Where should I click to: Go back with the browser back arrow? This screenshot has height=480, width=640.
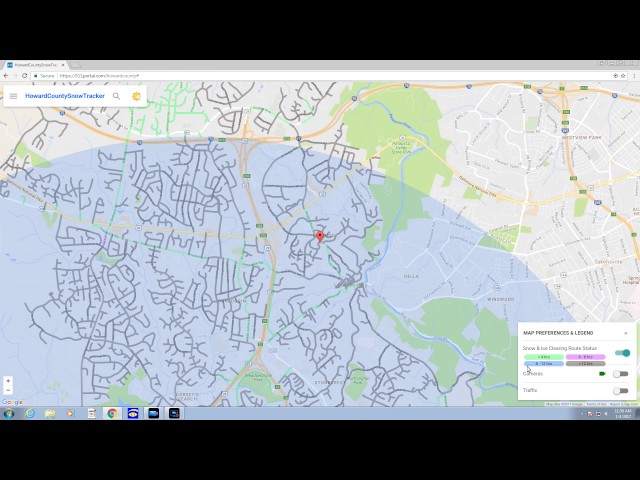(6, 76)
